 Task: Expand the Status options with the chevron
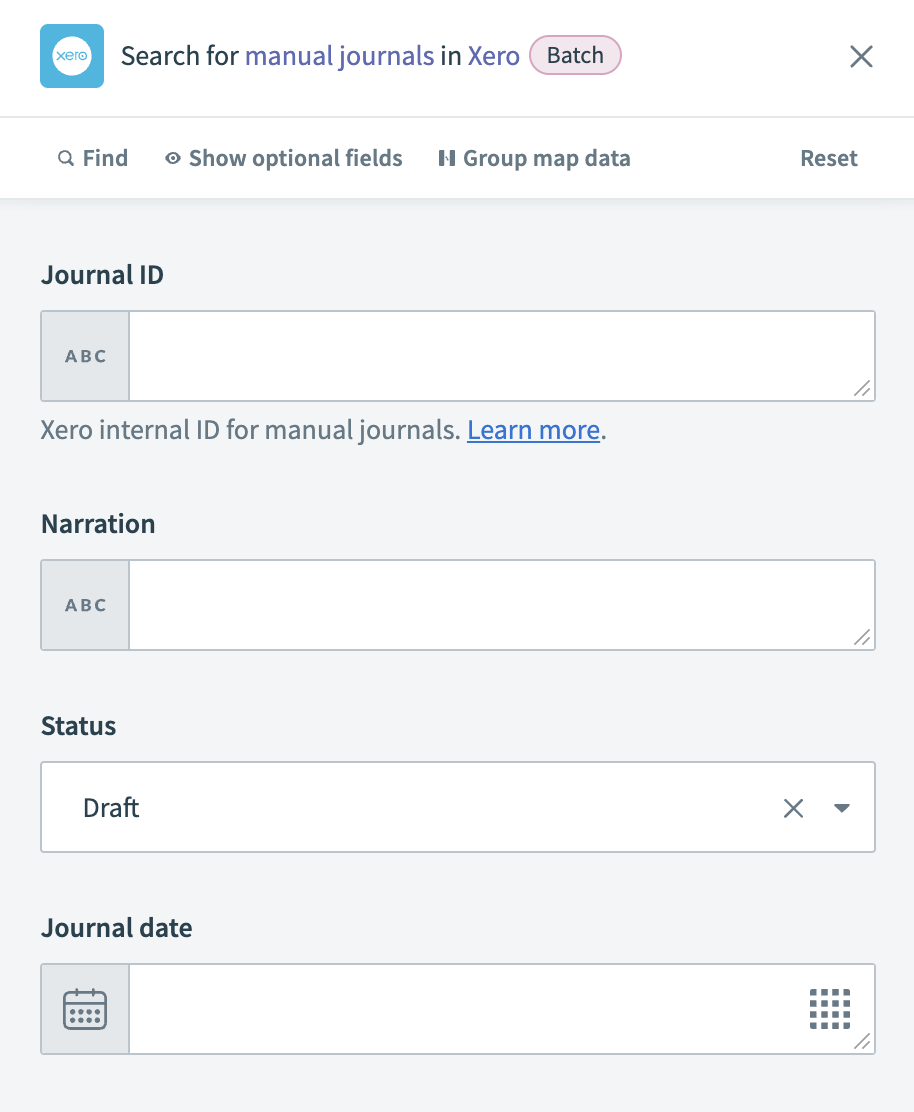point(841,807)
